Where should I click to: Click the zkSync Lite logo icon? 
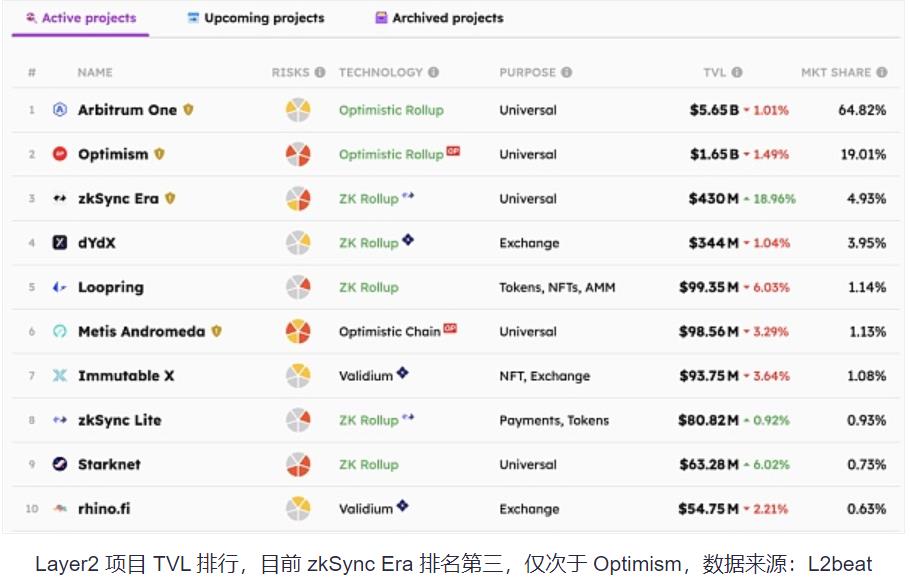tap(60, 420)
